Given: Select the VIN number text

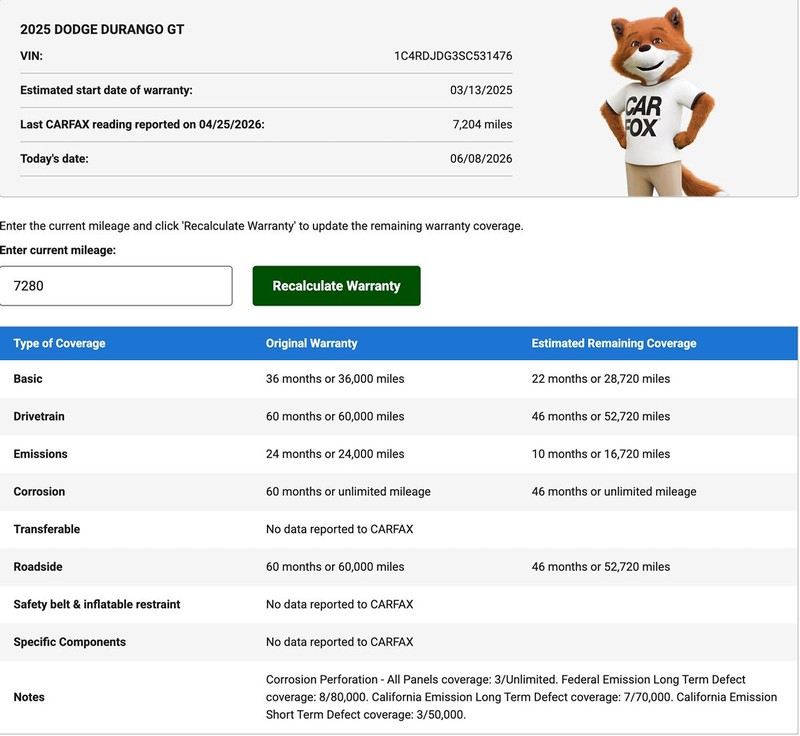Looking at the screenshot, I should [x=453, y=56].
